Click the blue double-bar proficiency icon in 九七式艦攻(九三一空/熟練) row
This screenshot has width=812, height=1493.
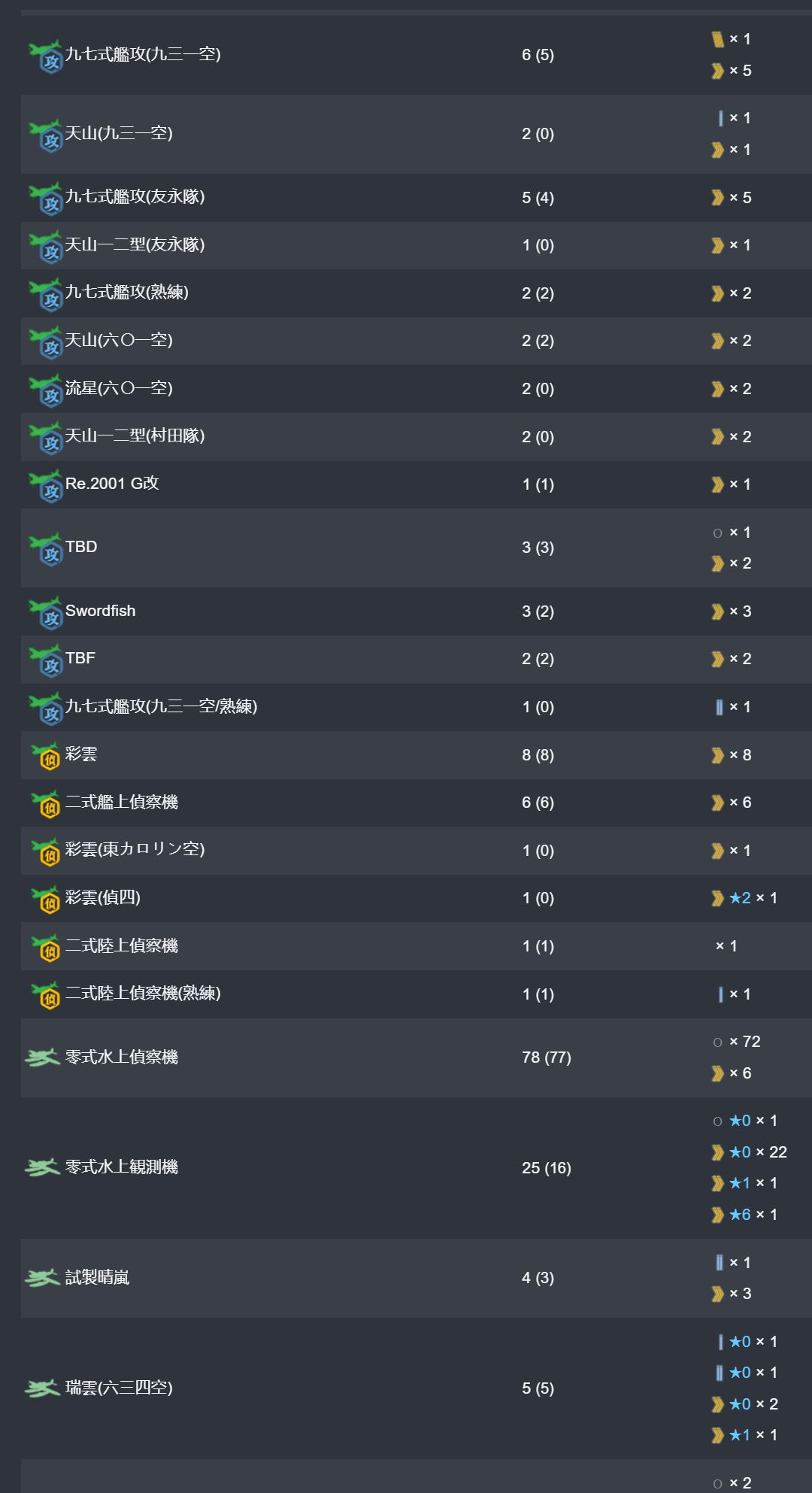coord(720,707)
